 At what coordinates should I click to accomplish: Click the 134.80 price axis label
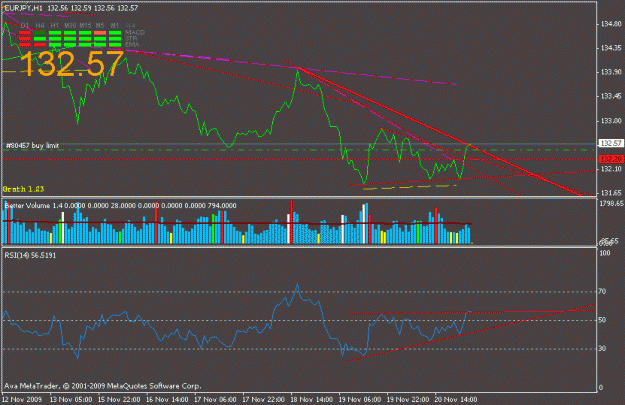point(611,24)
